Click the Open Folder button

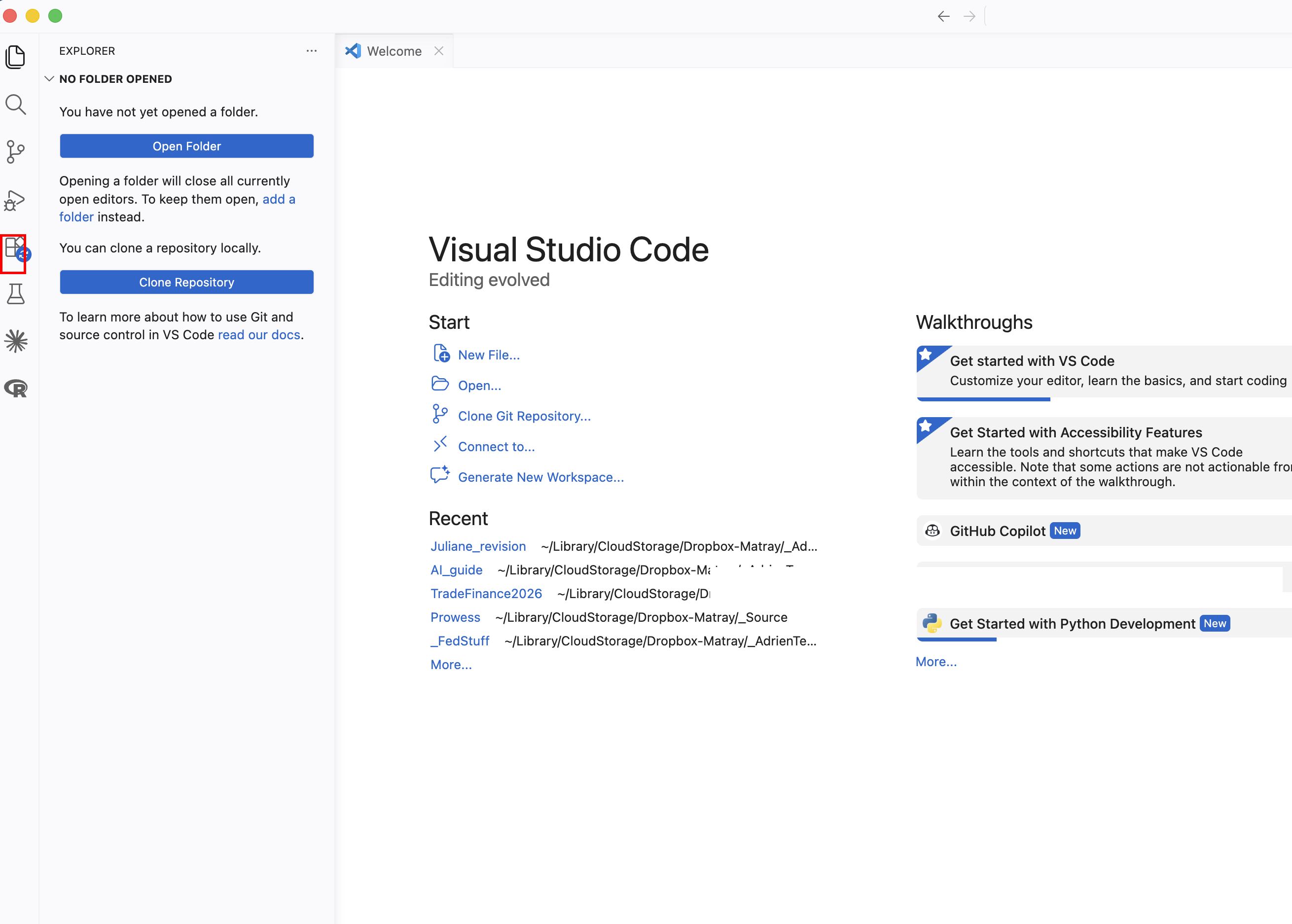[186, 146]
